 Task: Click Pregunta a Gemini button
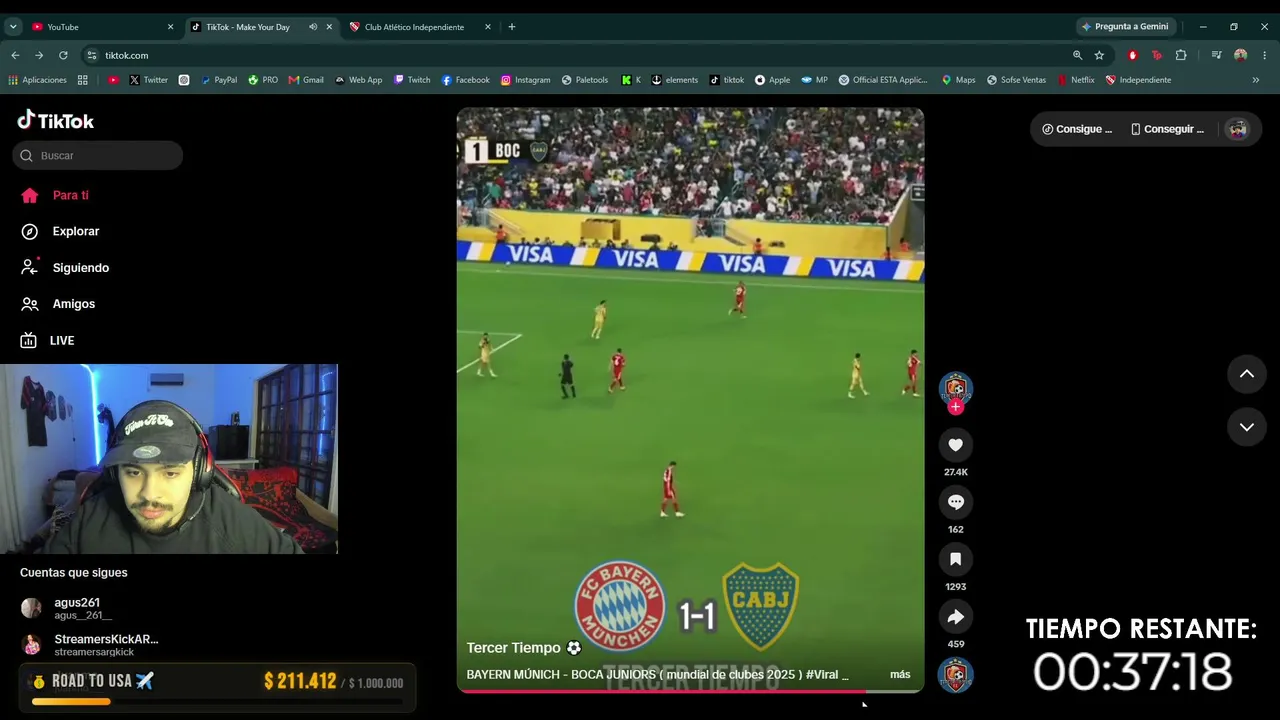click(1125, 27)
